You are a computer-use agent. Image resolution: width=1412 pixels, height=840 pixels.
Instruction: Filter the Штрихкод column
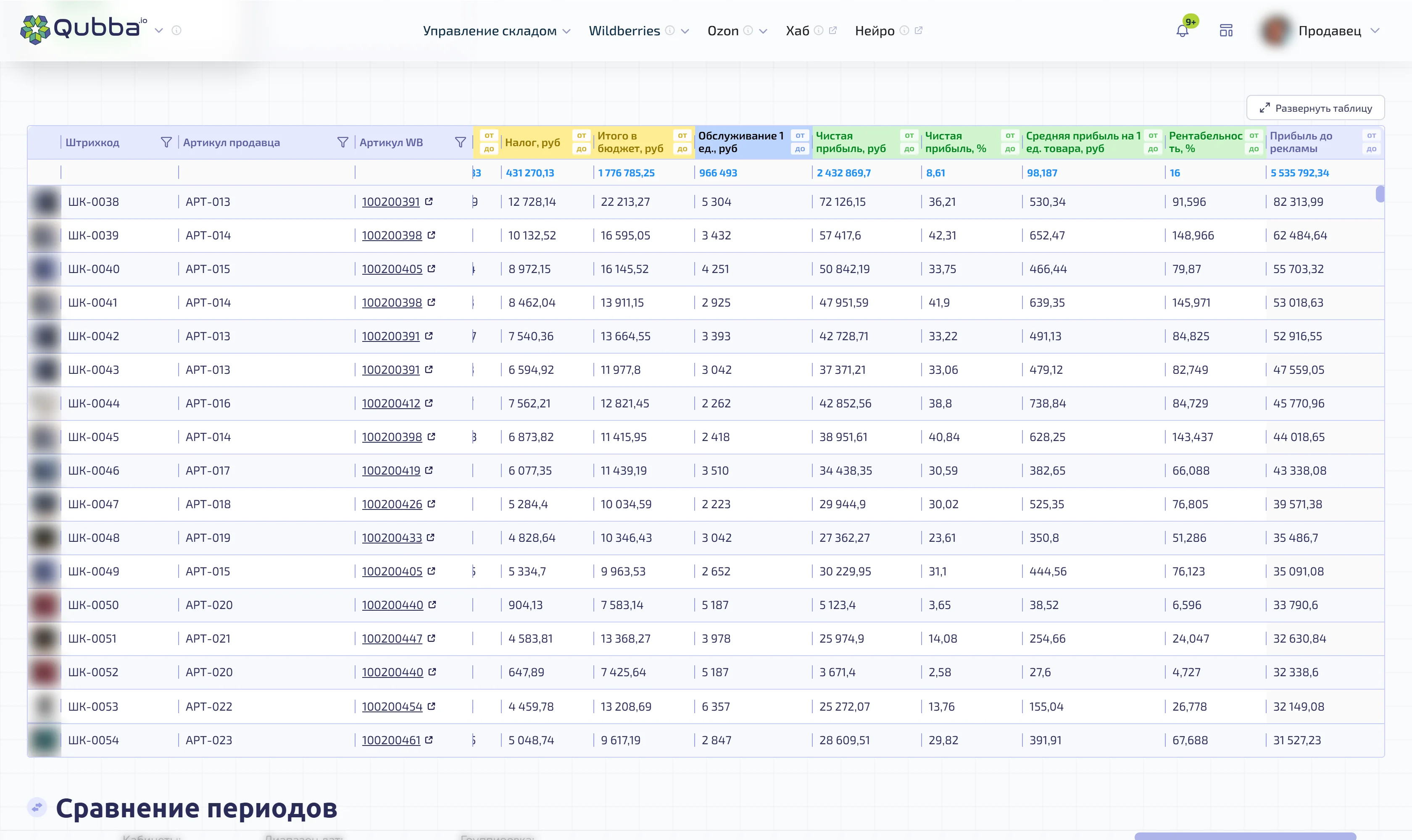tap(166, 142)
